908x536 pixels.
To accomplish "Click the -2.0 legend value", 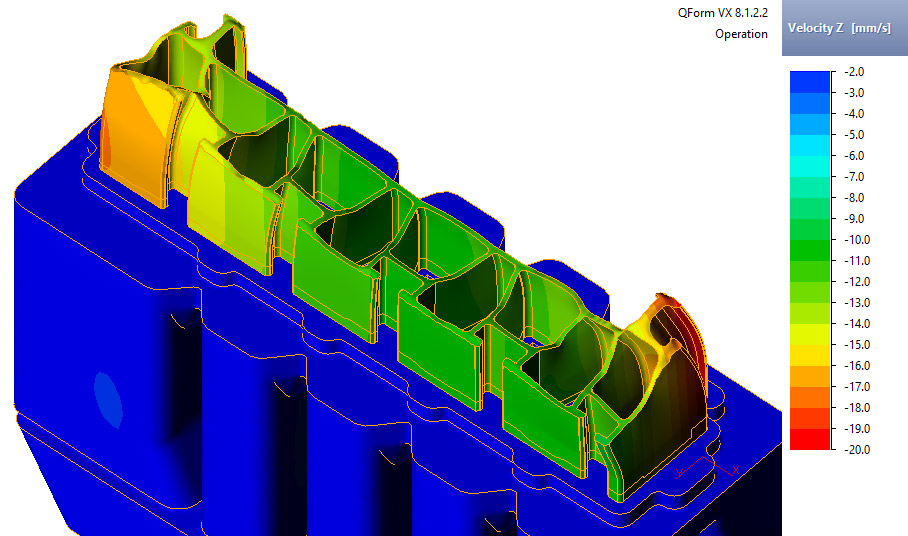I will 854,72.
